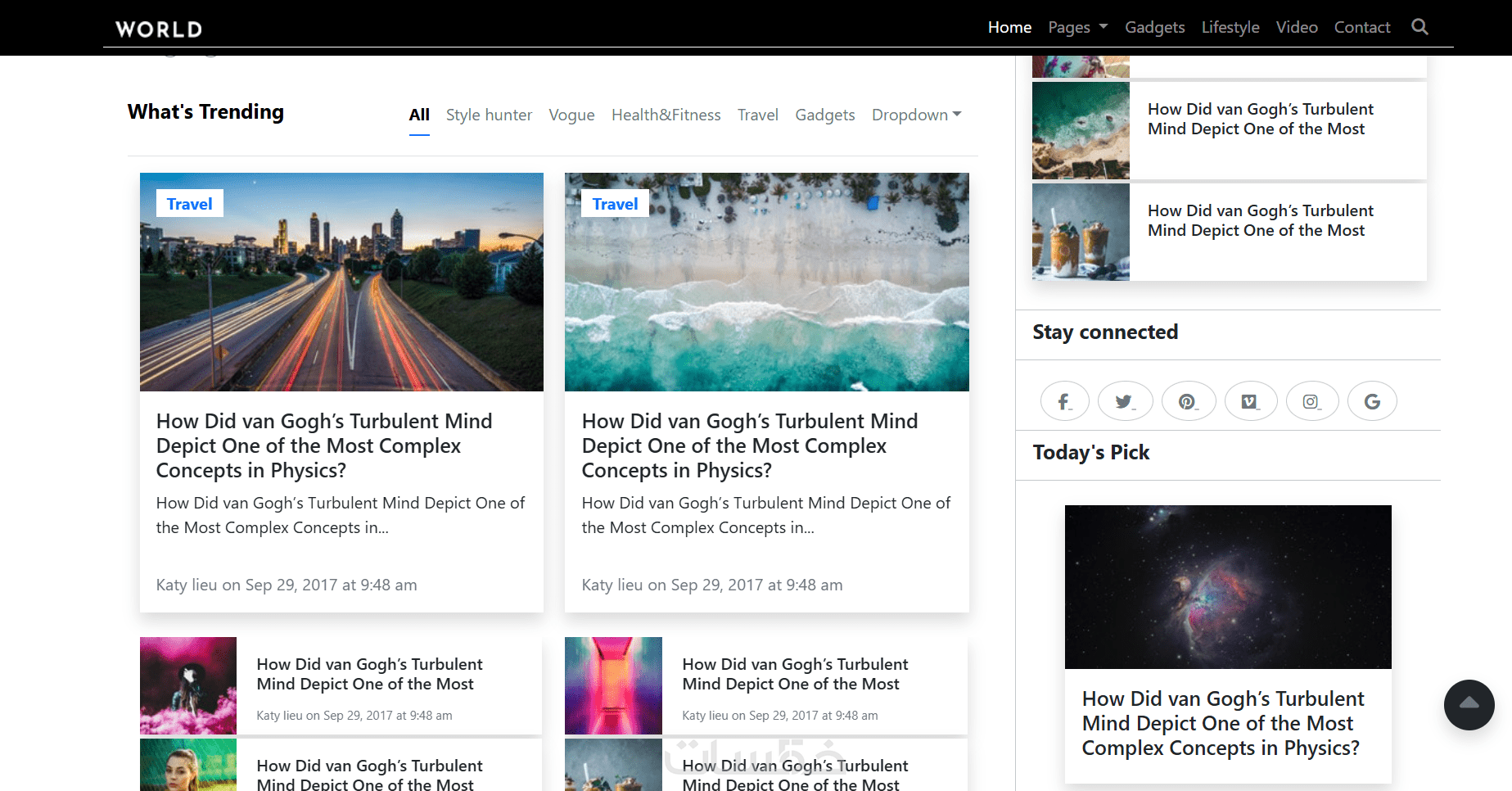The height and width of the screenshot is (791, 1512).
Task: Open the Lifestyle nav item
Action: (x=1230, y=27)
